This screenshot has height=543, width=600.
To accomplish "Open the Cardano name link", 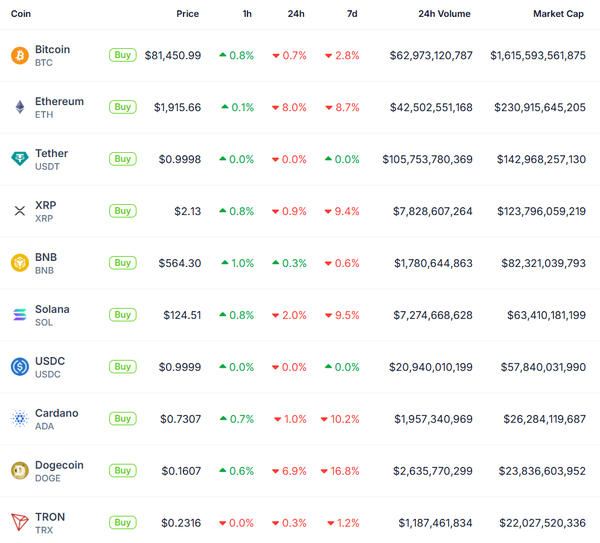I will coord(56,413).
